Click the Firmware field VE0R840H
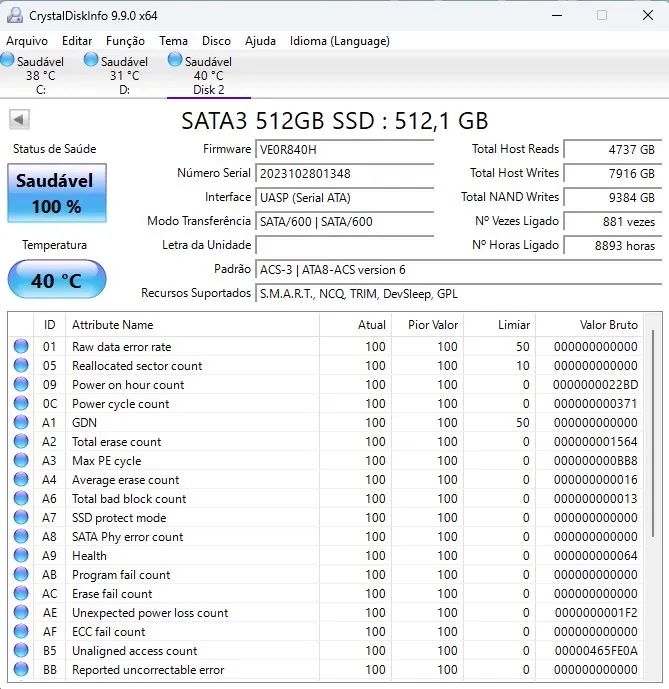Image resolution: width=669 pixels, height=689 pixels. [344, 149]
